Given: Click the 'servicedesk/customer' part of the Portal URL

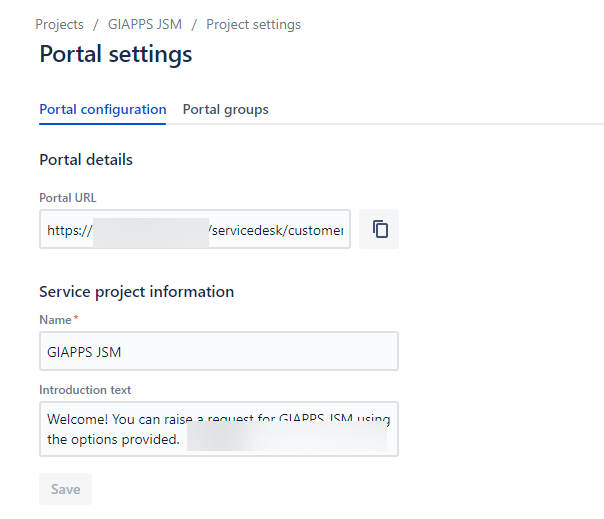Looking at the screenshot, I should pos(278,230).
